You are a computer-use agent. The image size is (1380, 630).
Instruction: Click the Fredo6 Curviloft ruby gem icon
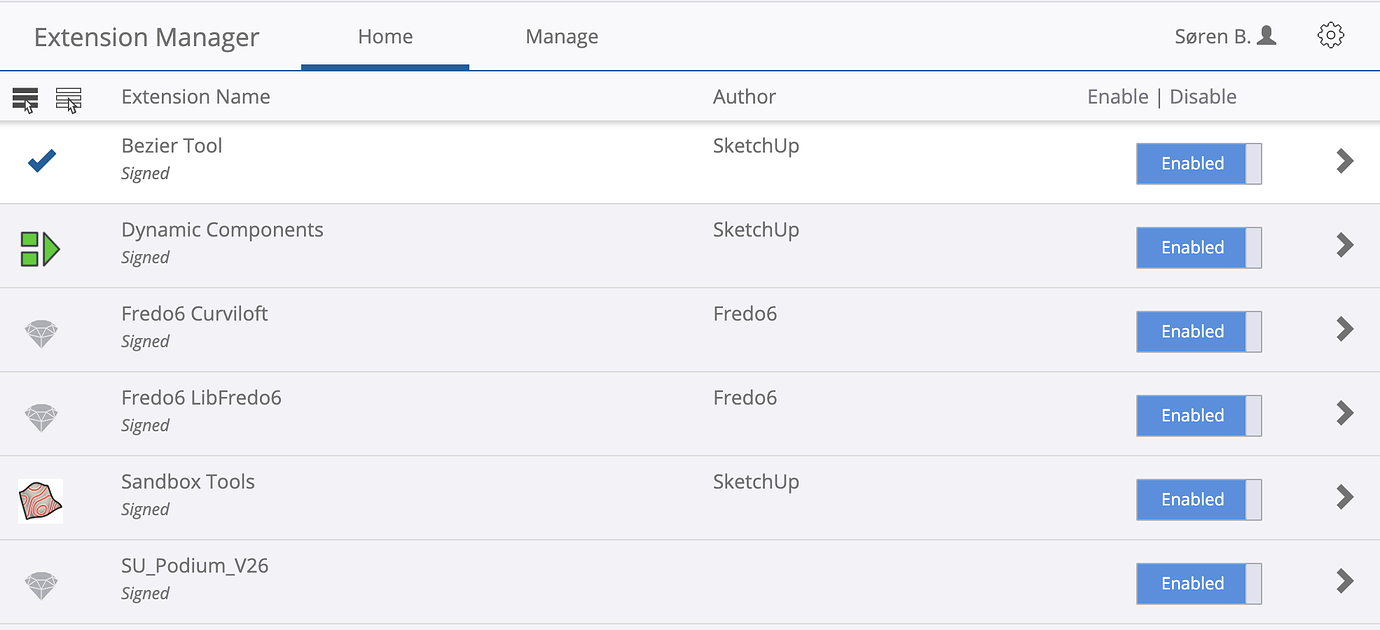(41, 333)
